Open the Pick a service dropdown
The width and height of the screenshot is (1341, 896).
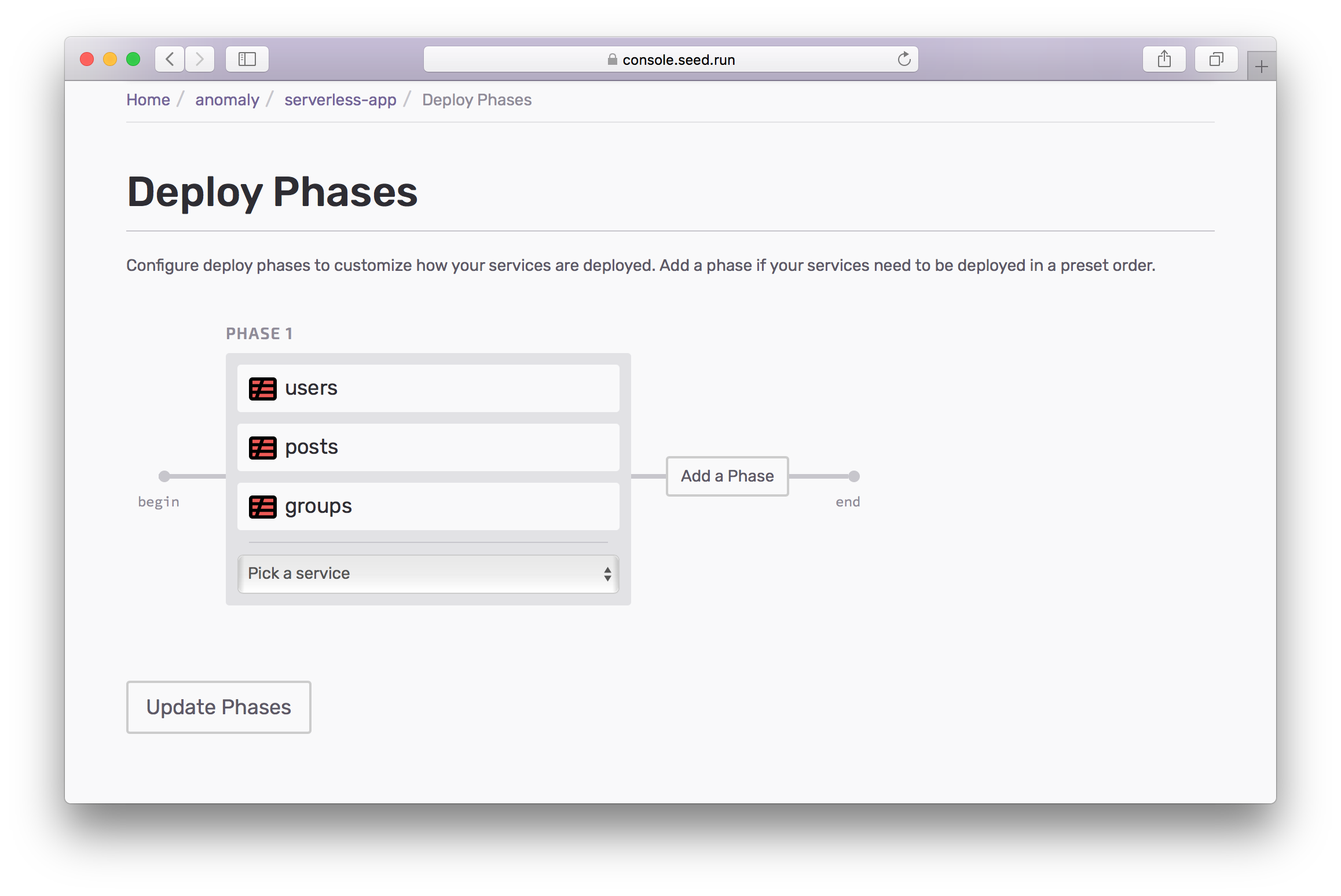pos(428,573)
